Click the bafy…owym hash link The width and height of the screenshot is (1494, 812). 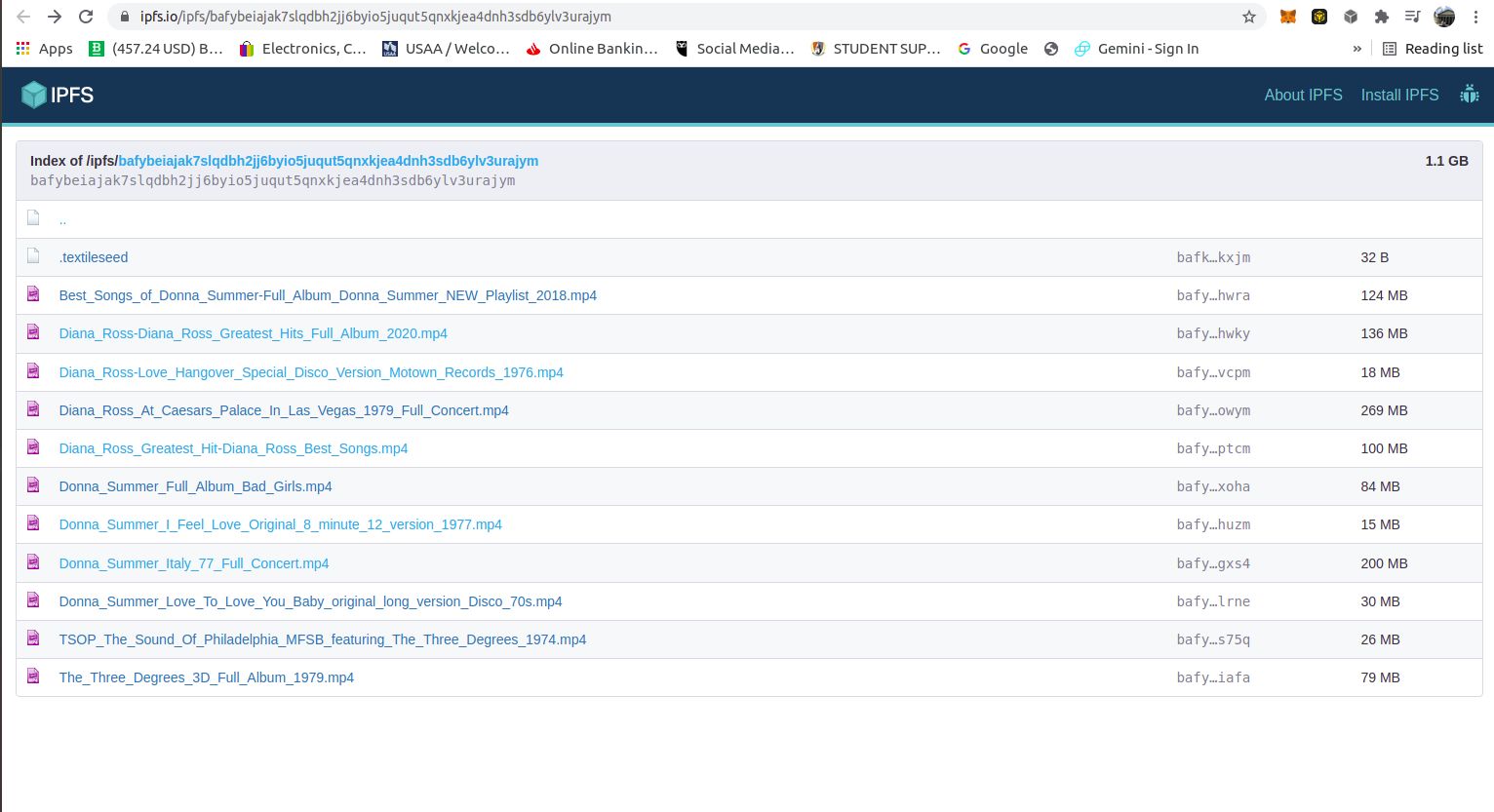tap(1213, 410)
